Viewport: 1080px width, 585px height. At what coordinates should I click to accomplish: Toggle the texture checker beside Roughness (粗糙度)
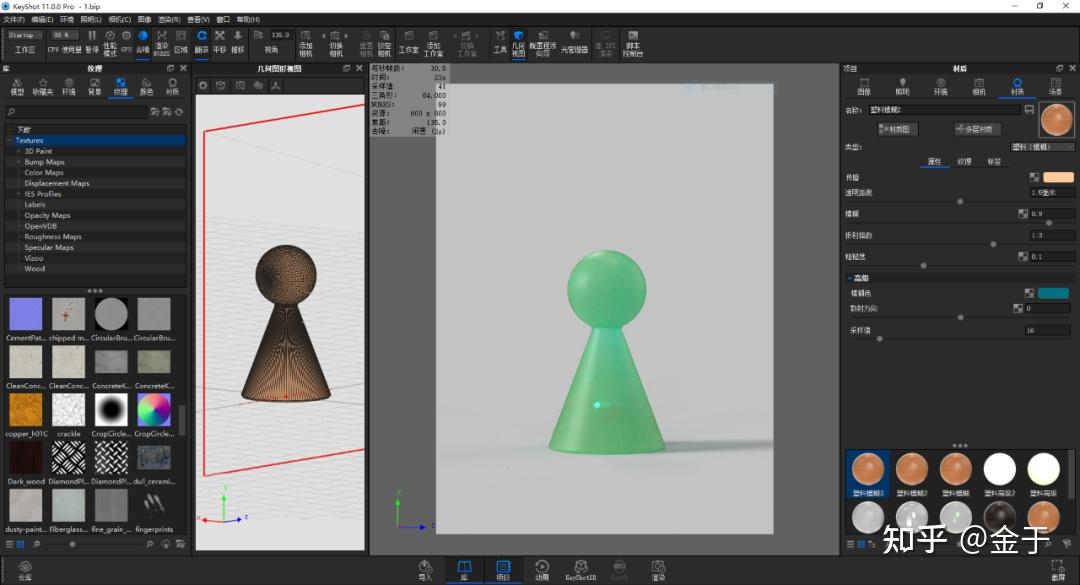(x=1023, y=256)
